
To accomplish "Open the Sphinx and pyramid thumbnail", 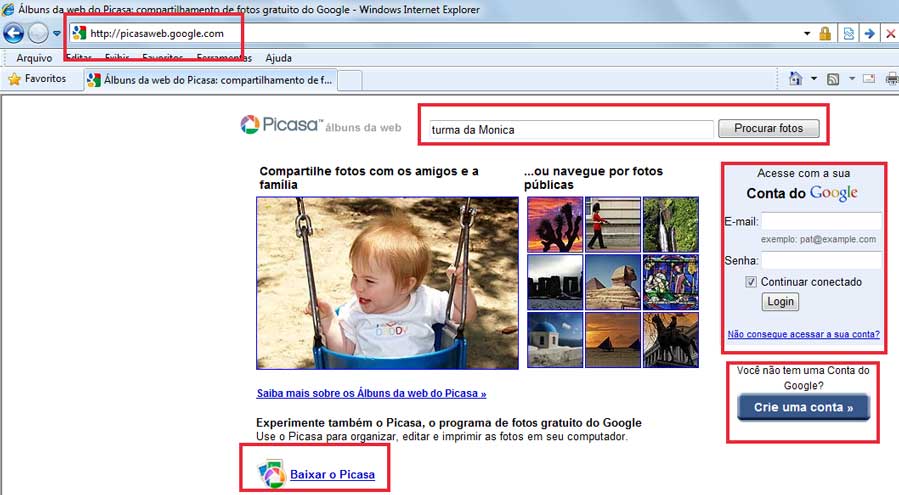I will tap(613, 282).
